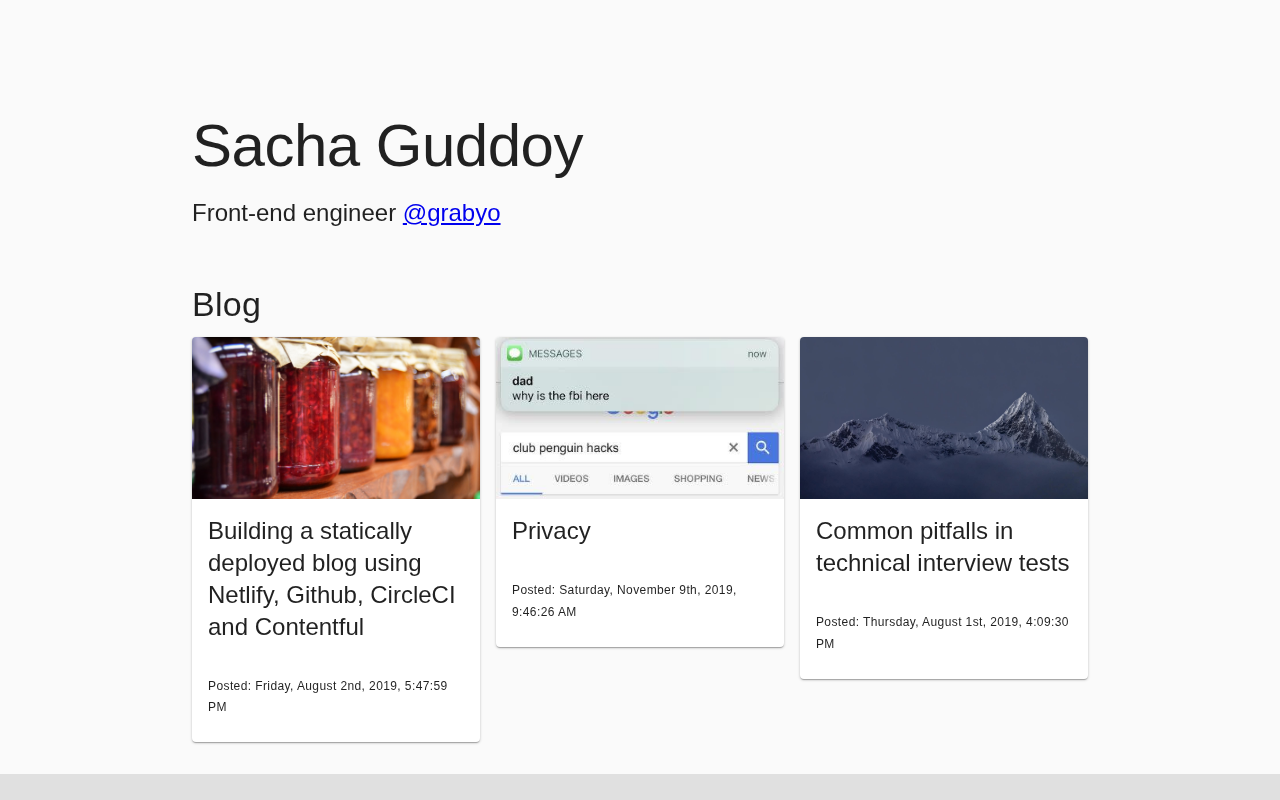Screen dimensions: 1280x800
Task: Click the 'Blog' section heading
Action: click(226, 305)
